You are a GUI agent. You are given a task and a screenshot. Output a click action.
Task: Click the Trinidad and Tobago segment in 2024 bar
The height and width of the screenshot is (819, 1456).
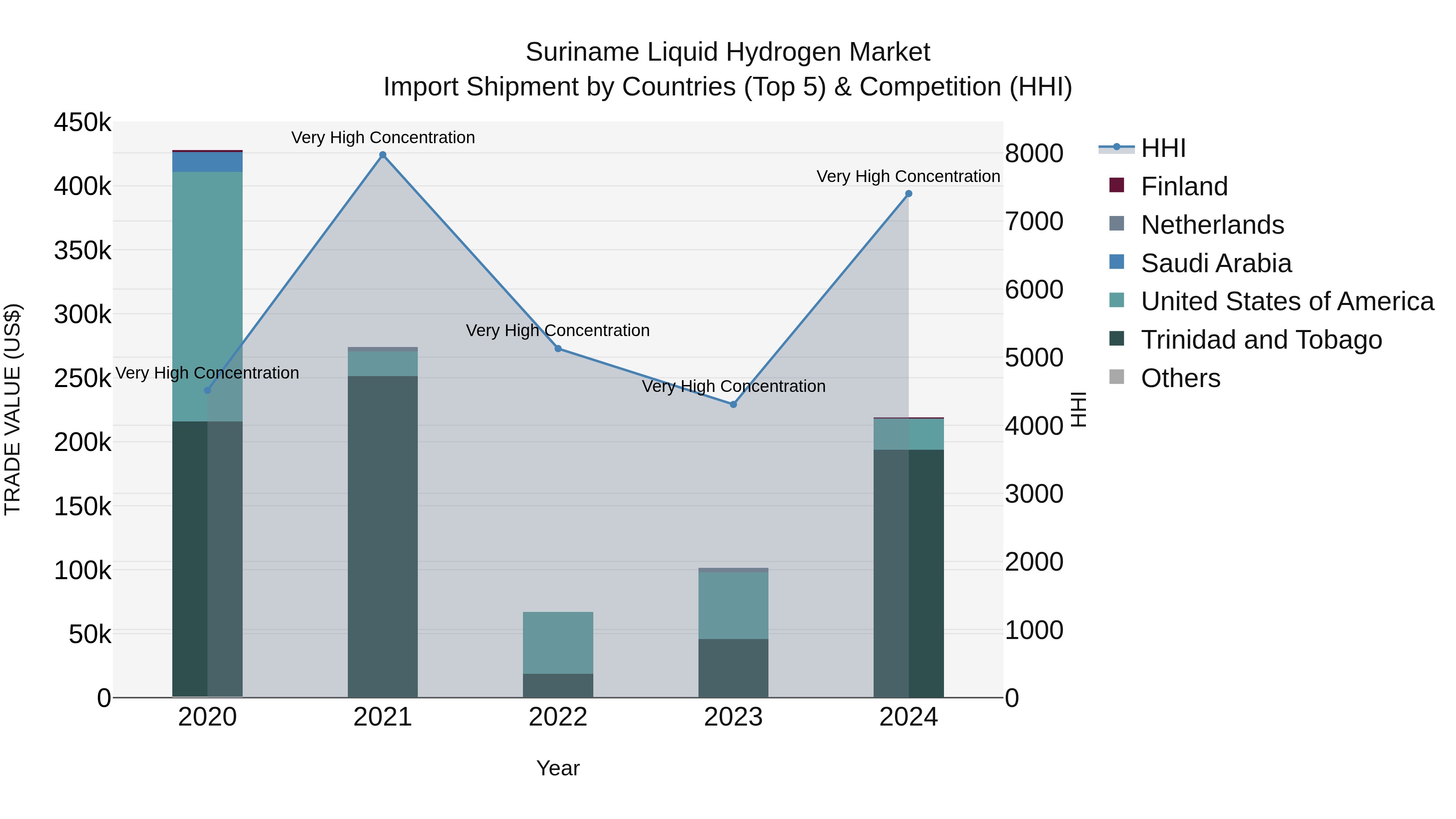(909, 574)
